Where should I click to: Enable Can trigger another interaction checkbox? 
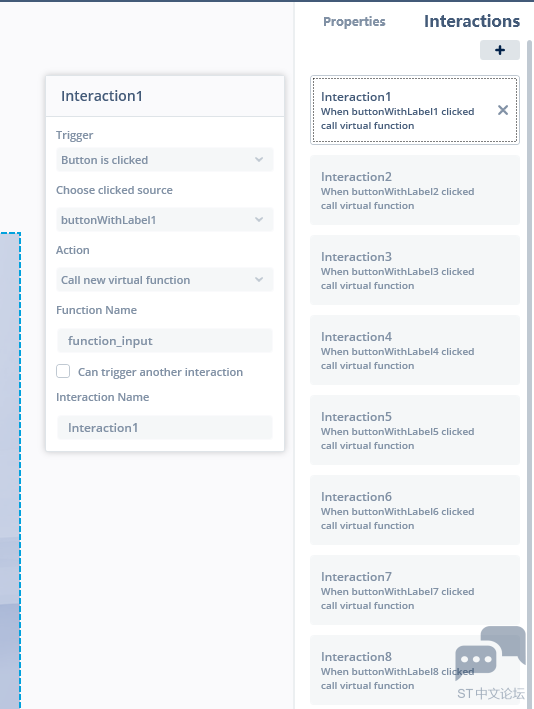tap(63, 371)
